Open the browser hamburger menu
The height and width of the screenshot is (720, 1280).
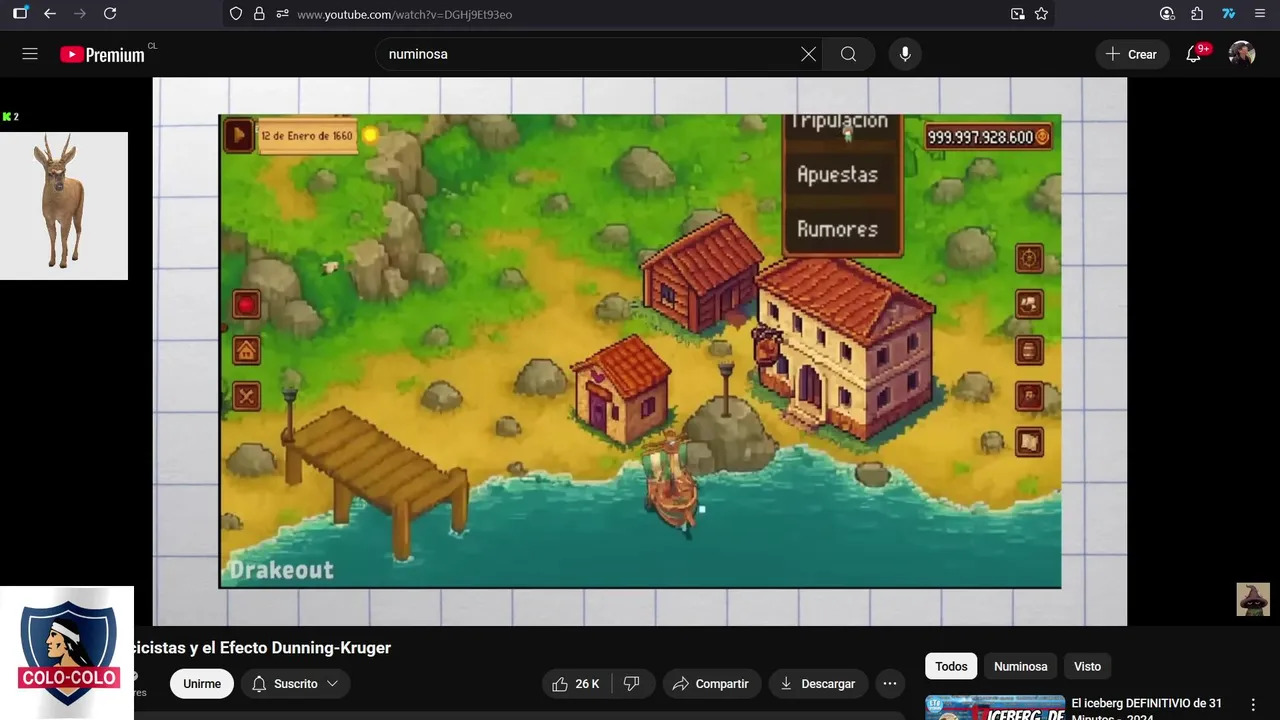[1260, 14]
